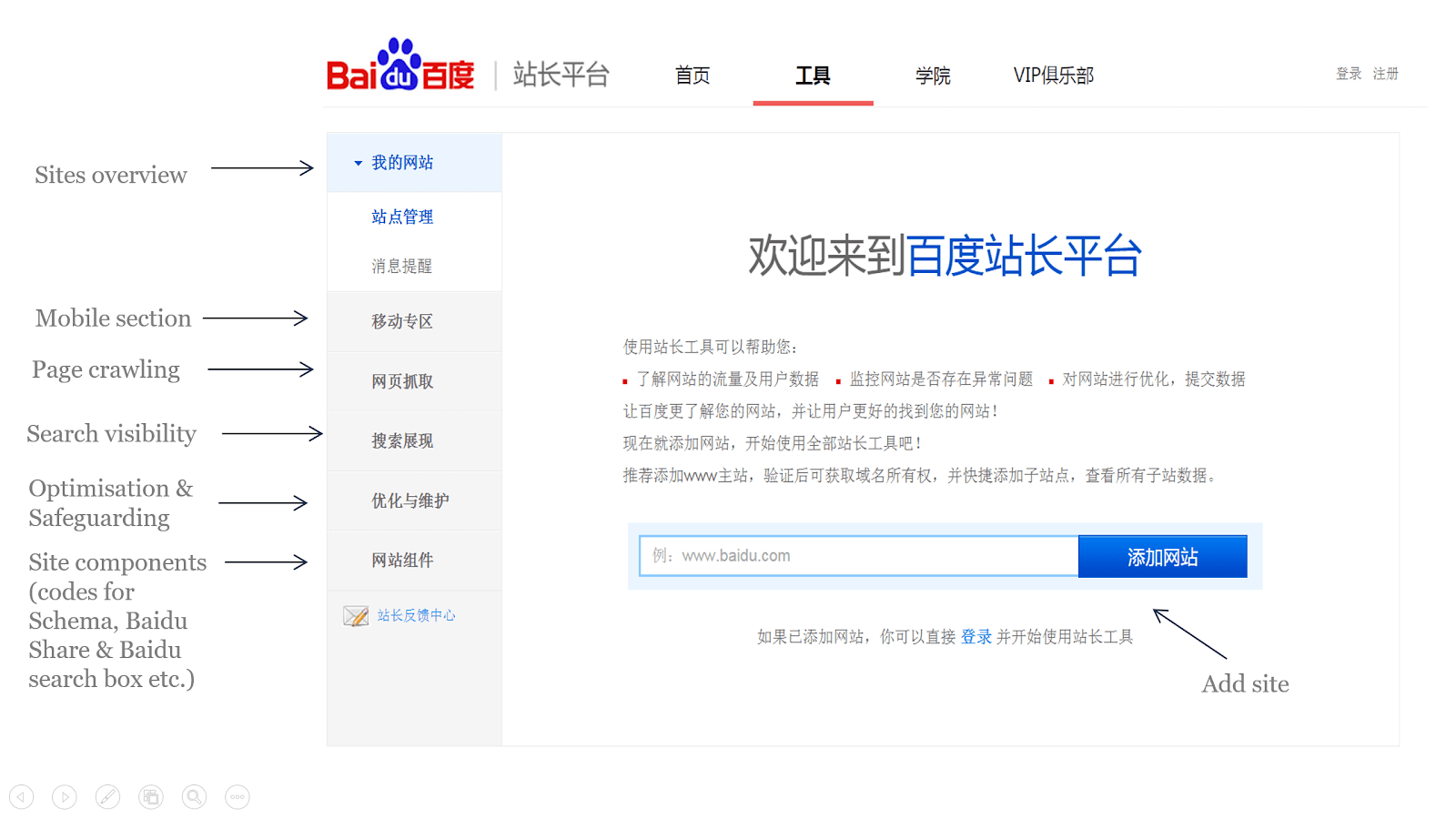Open 消息提醒 in the sidebar
This screenshot has width=1456, height=819.
tap(402, 266)
